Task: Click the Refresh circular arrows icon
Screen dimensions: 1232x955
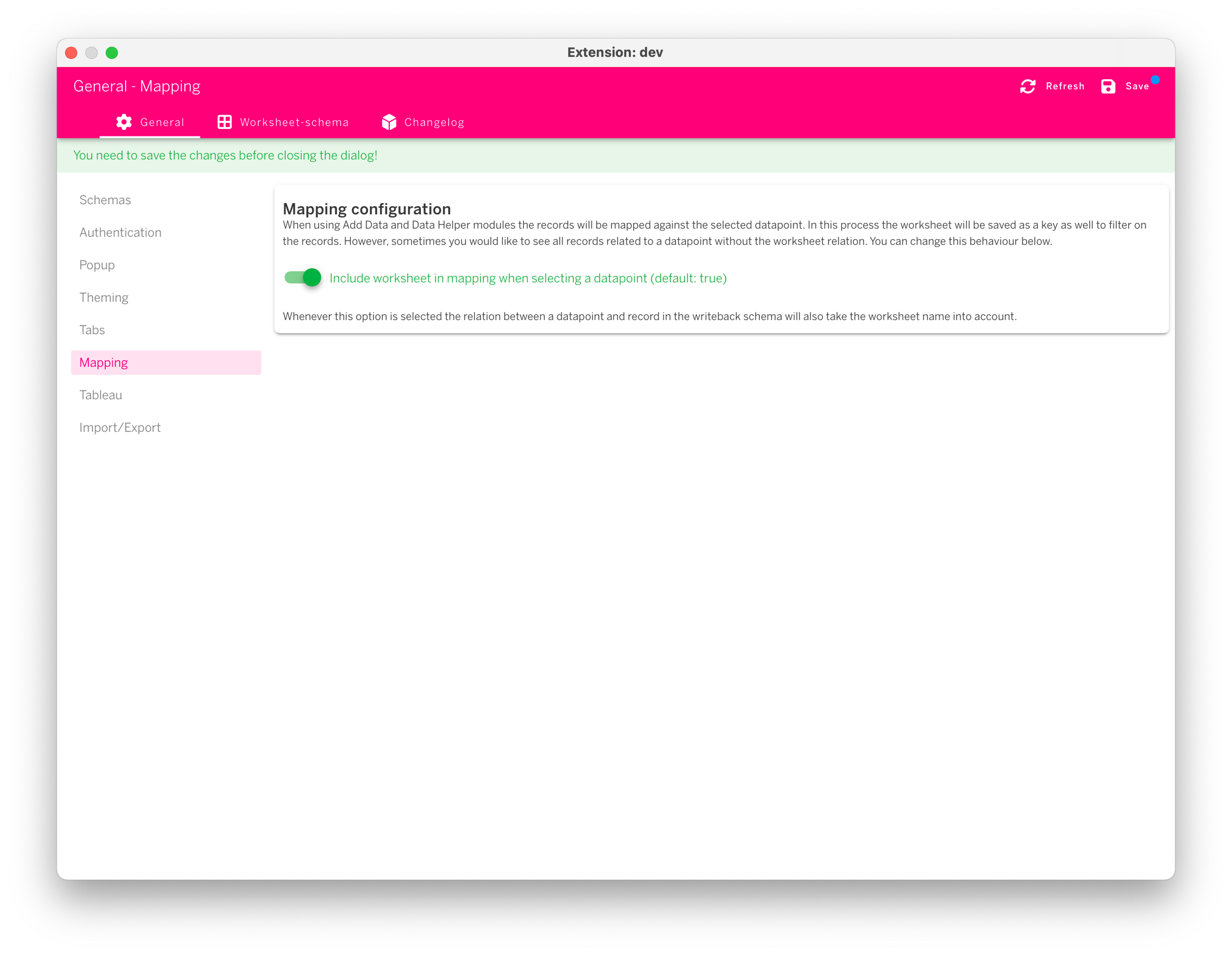Action: (x=1027, y=86)
